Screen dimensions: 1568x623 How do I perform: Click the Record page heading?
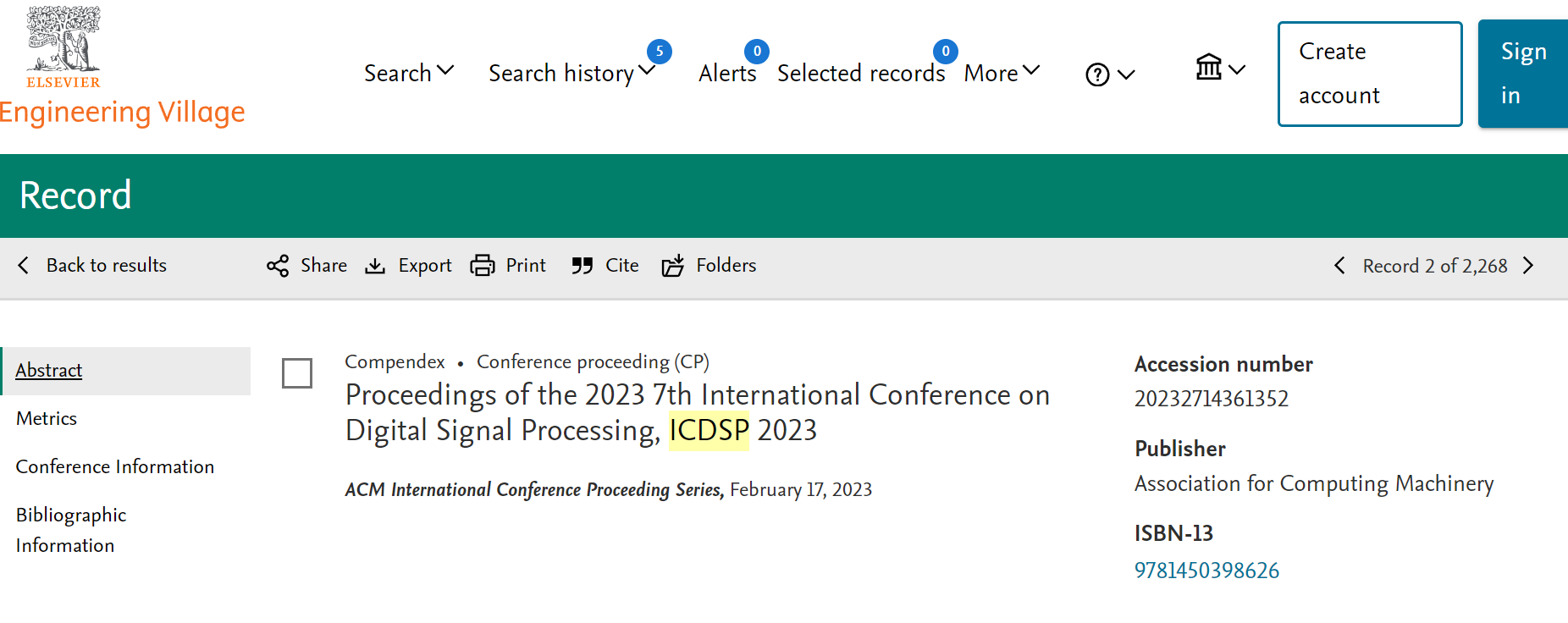tap(75, 196)
